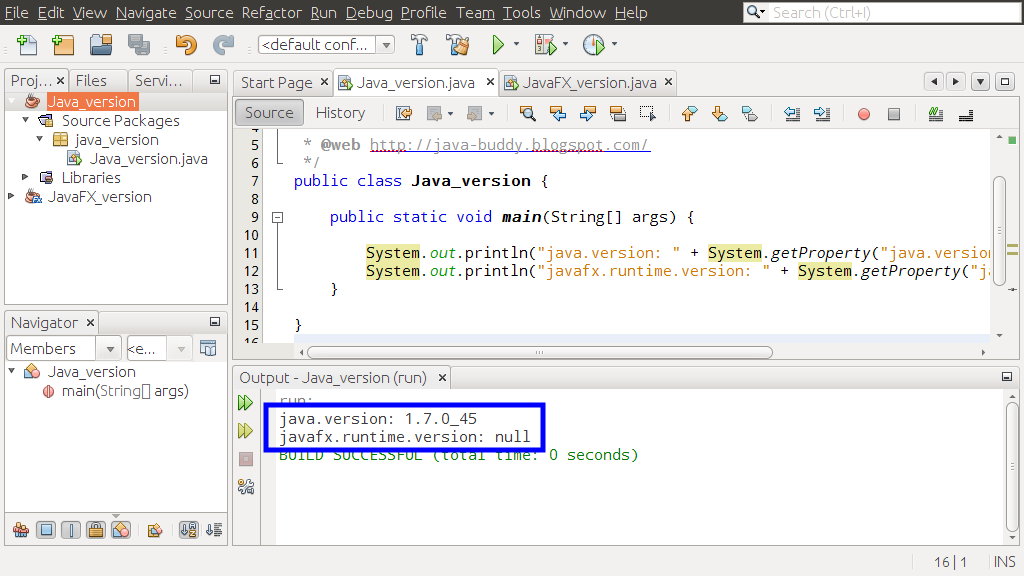
Task: Expand the JavaFX_version project node
Action: 11,196
